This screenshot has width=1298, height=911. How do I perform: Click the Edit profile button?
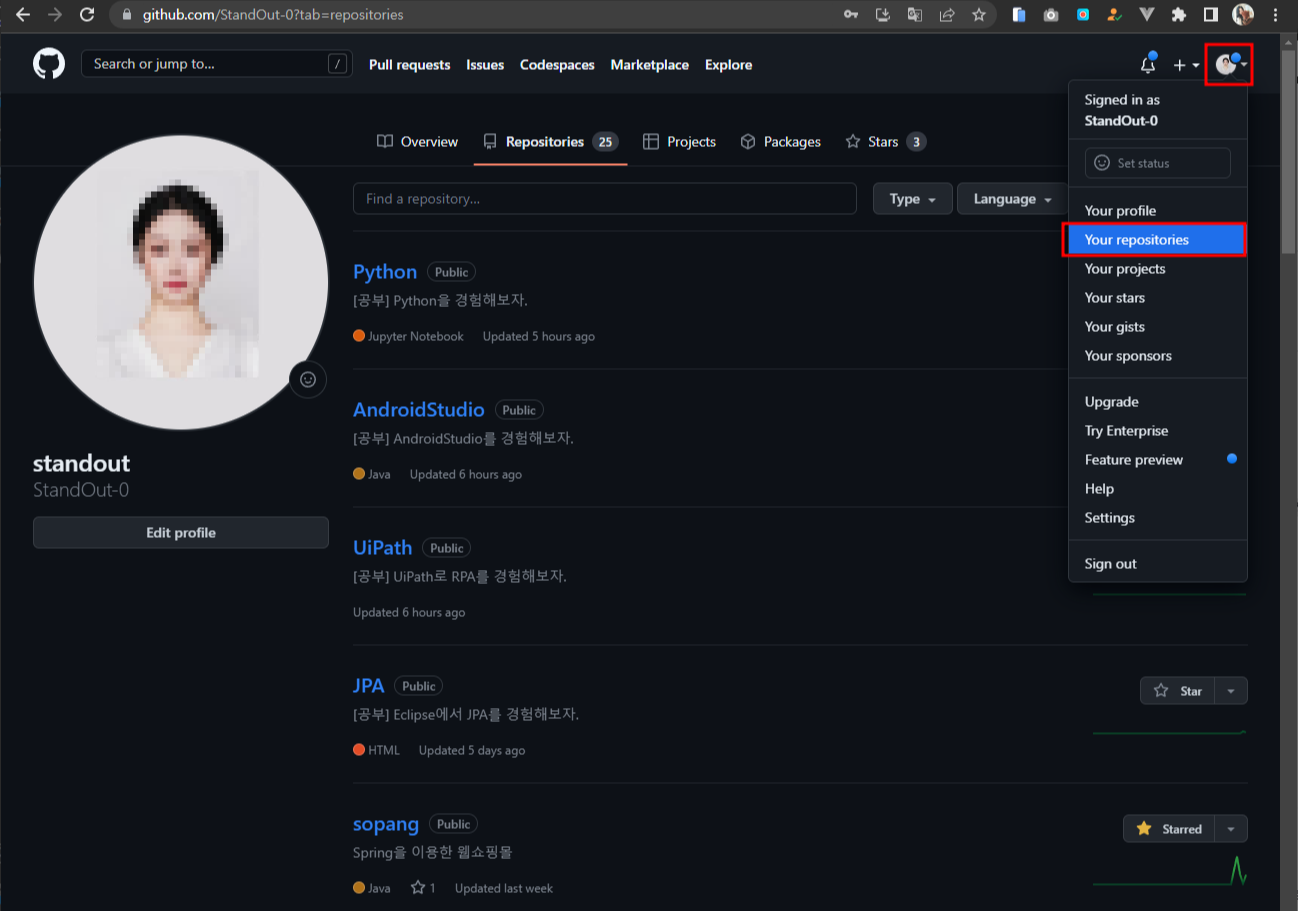click(x=181, y=533)
